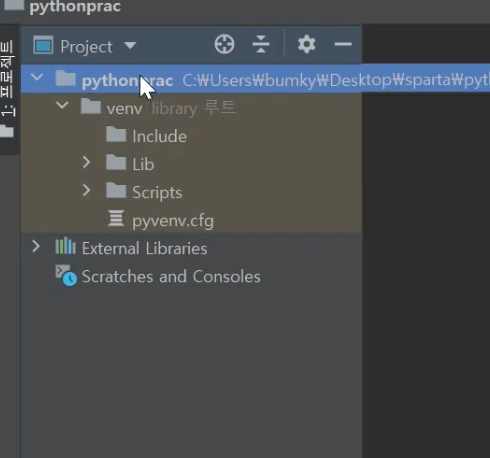
Task: Click the Locate/Select Opened File crosshair icon
Action: 224,44
